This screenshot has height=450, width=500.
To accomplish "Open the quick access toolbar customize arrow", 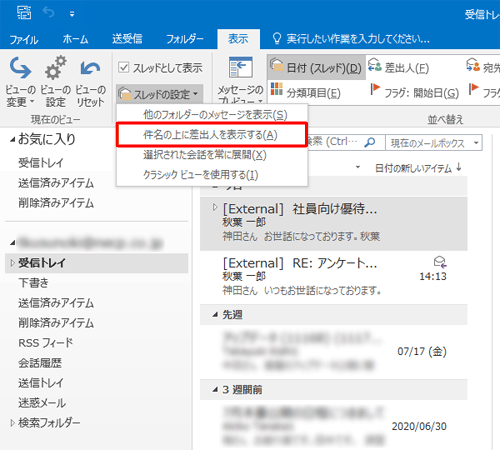I will tap(72, 14).
